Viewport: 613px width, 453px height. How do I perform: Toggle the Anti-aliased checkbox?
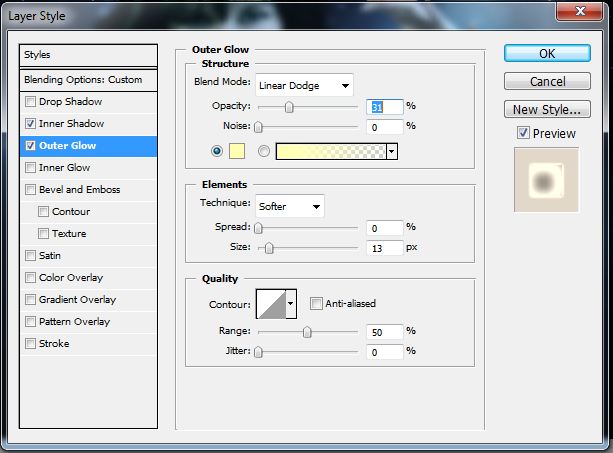pos(316,303)
